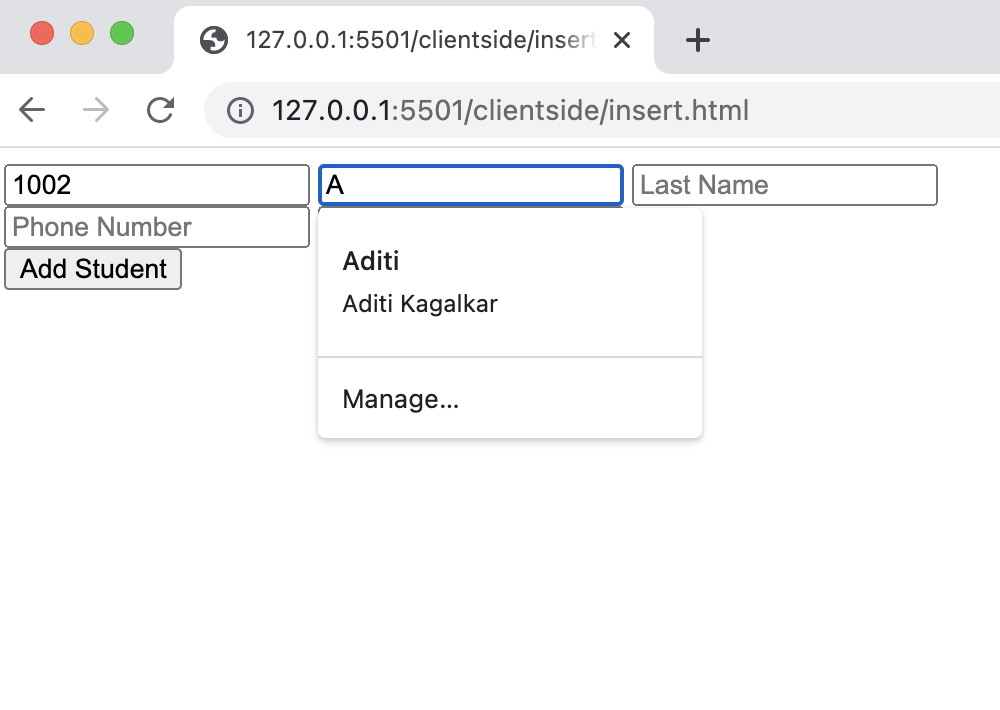Click the Aditi header in the suggestion popup
Screen dimensions: 1000x710
click(370, 261)
